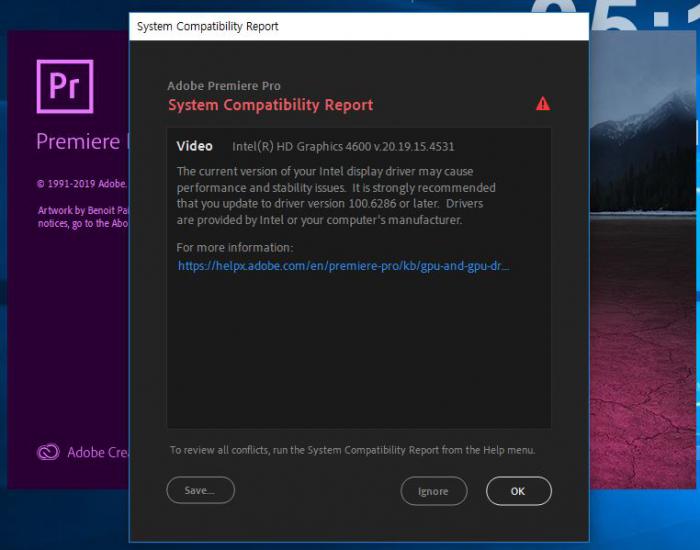The image size is (700, 550).
Task: Click the OK button
Action: pyautogui.click(x=519, y=491)
